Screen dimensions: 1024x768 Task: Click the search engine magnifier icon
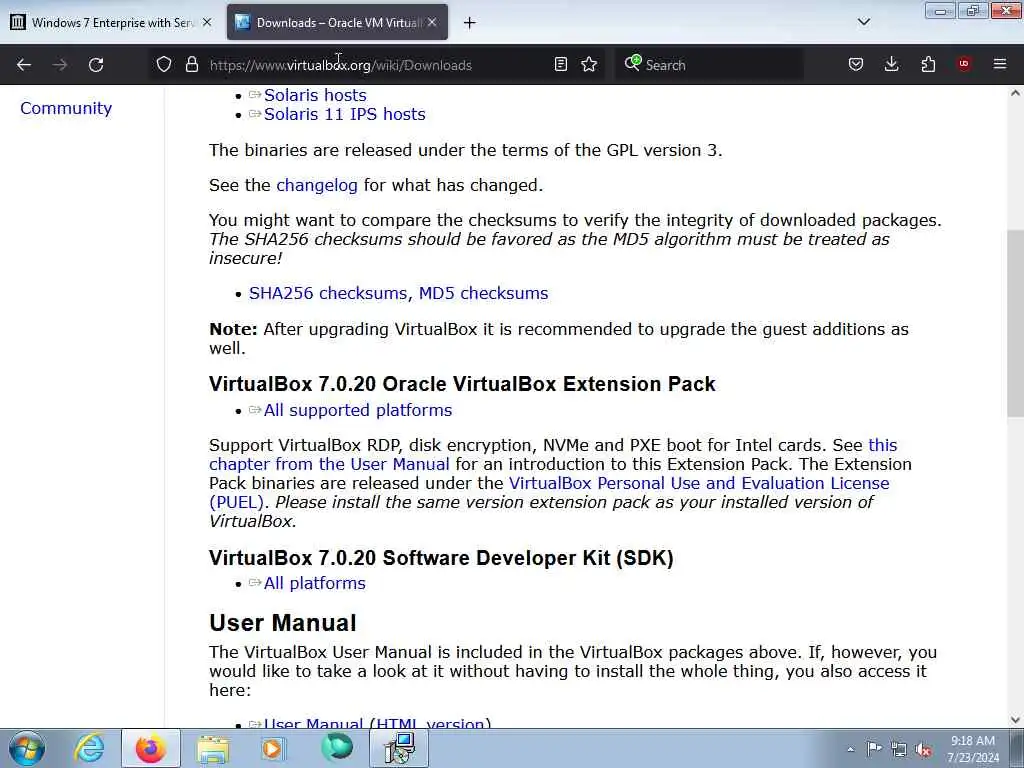pyautogui.click(x=632, y=63)
